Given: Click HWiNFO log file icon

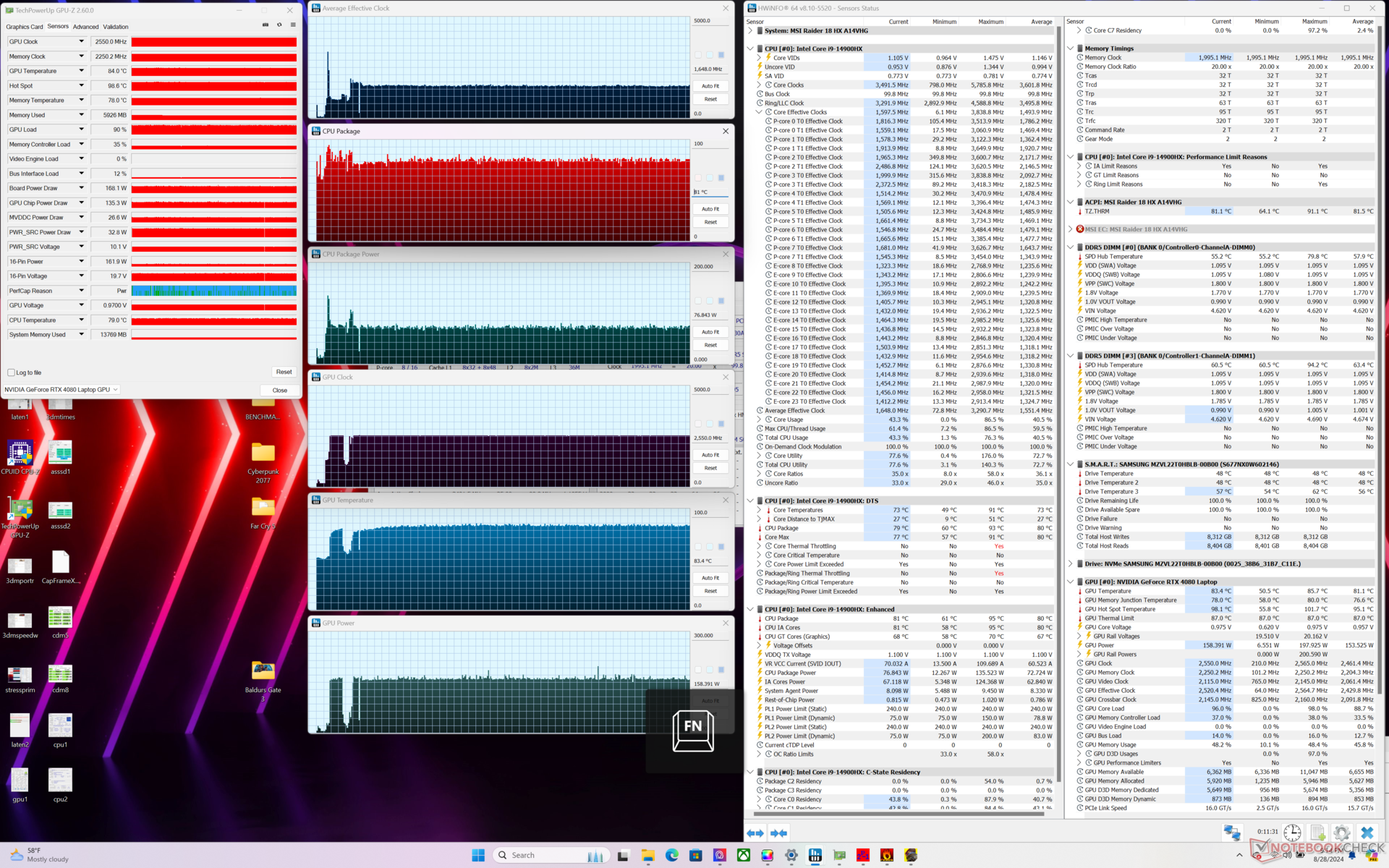Looking at the screenshot, I should pos(1317,833).
